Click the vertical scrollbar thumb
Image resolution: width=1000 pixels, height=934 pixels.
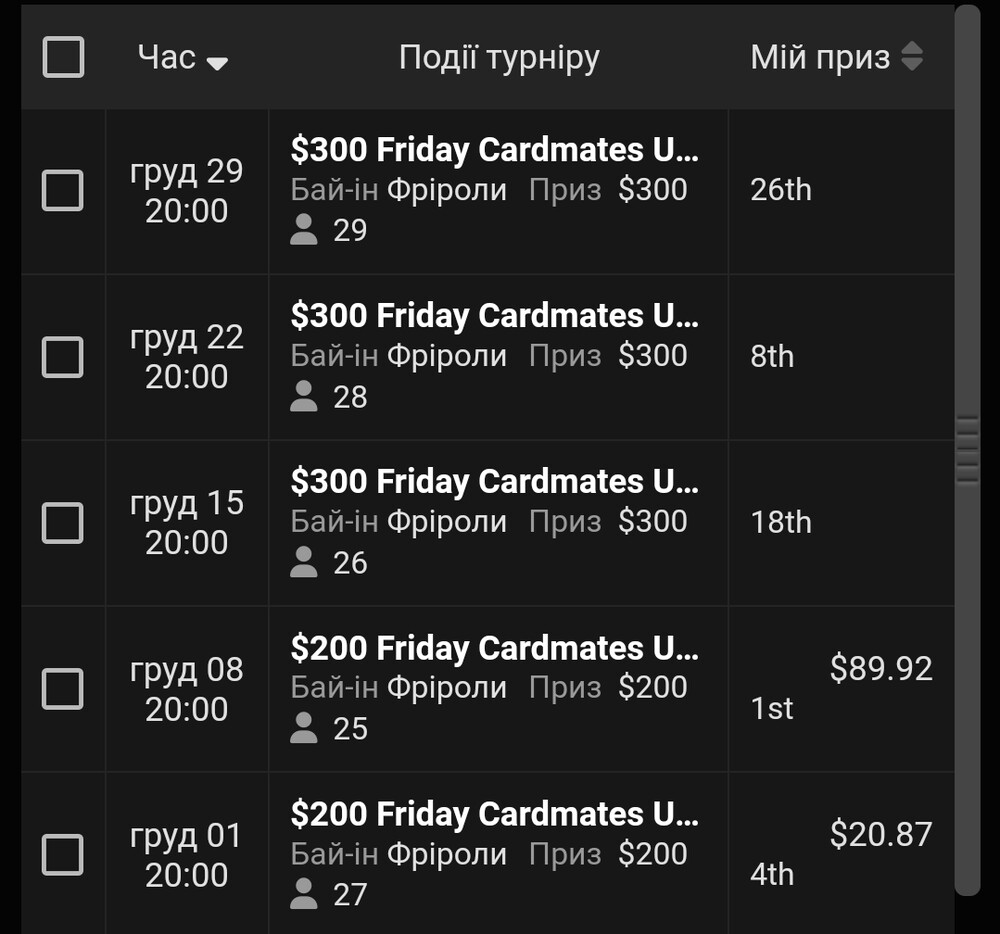coord(967,450)
